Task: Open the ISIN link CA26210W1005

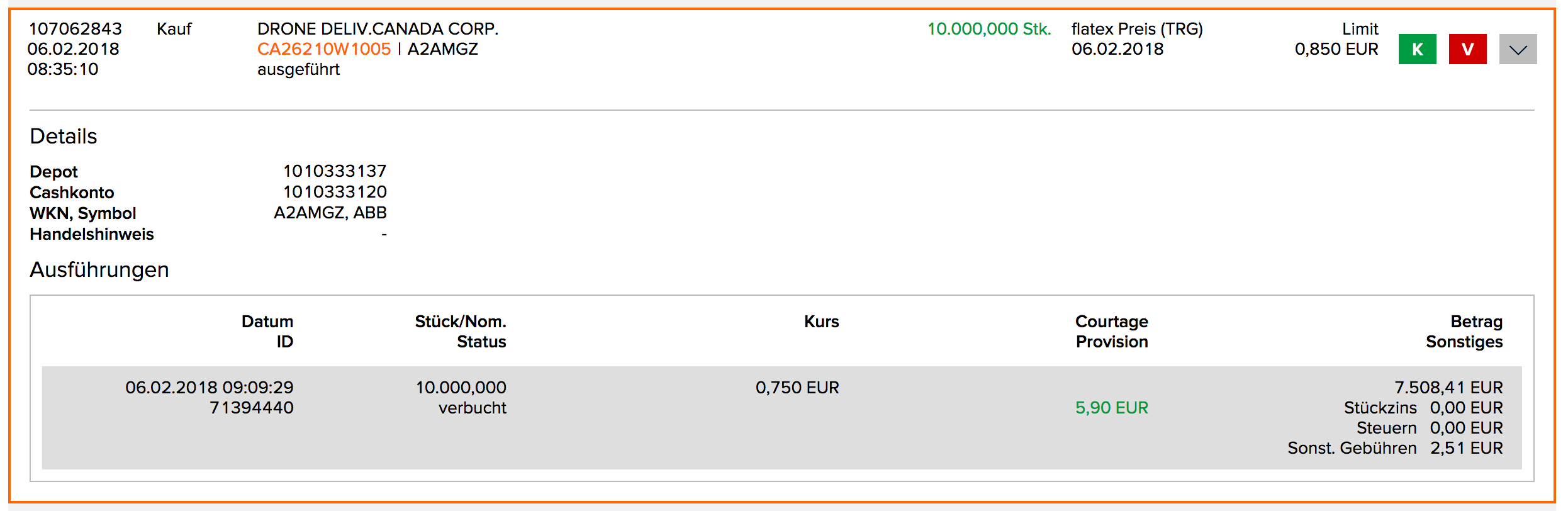Action: (324, 49)
